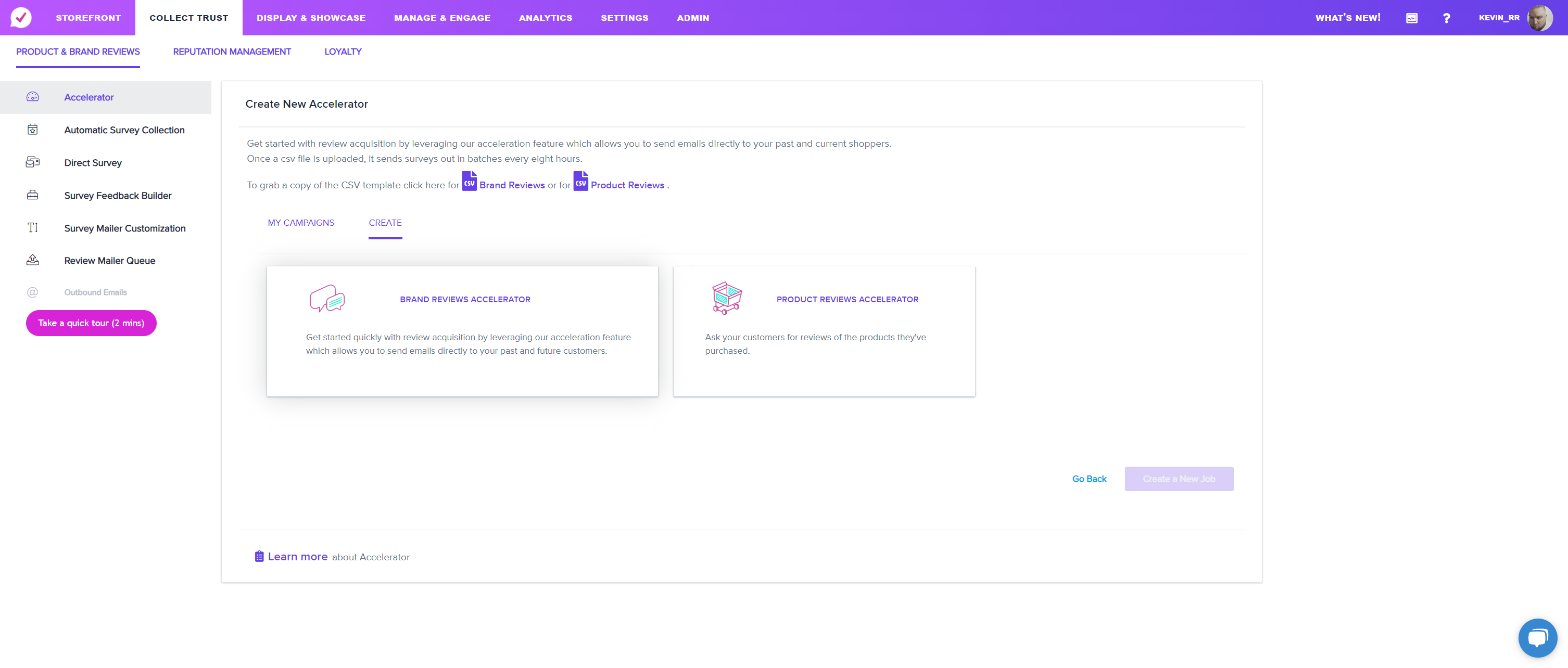The height and width of the screenshot is (668, 1568).
Task: Click the Learn more clipboard icon
Action: 259,556
